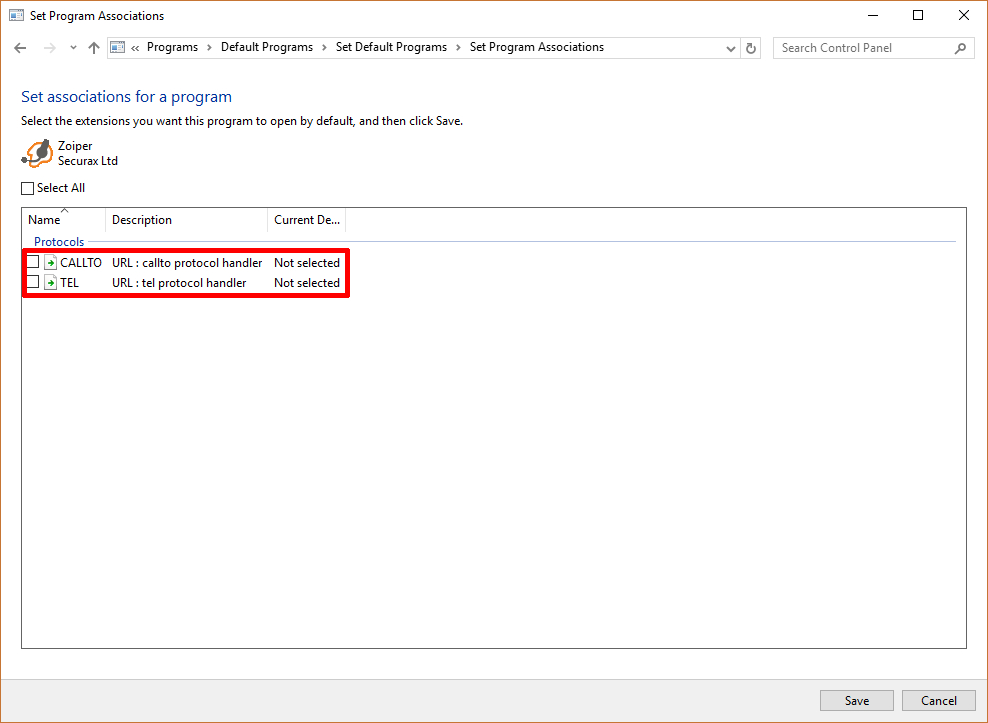The image size is (988, 723).
Task: Navigate to Default Programs breadcrumb
Action: click(x=266, y=47)
